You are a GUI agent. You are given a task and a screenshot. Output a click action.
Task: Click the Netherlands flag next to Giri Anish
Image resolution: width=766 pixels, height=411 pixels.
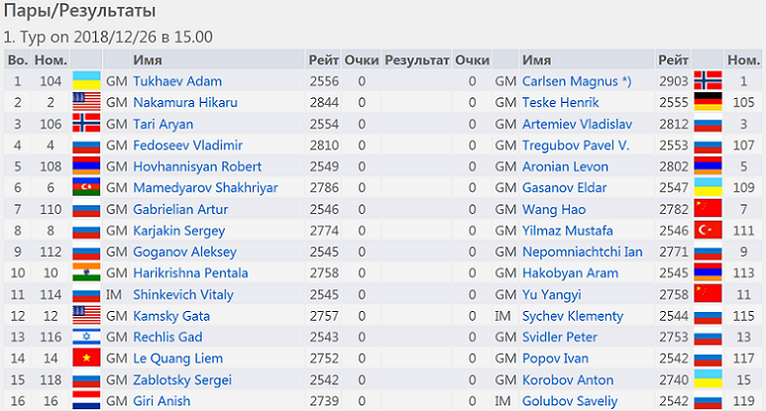click(86, 400)
